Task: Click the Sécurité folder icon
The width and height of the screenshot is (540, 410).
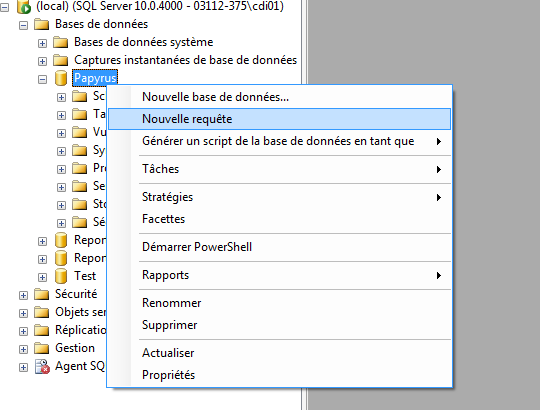Action: pos(42,294)
